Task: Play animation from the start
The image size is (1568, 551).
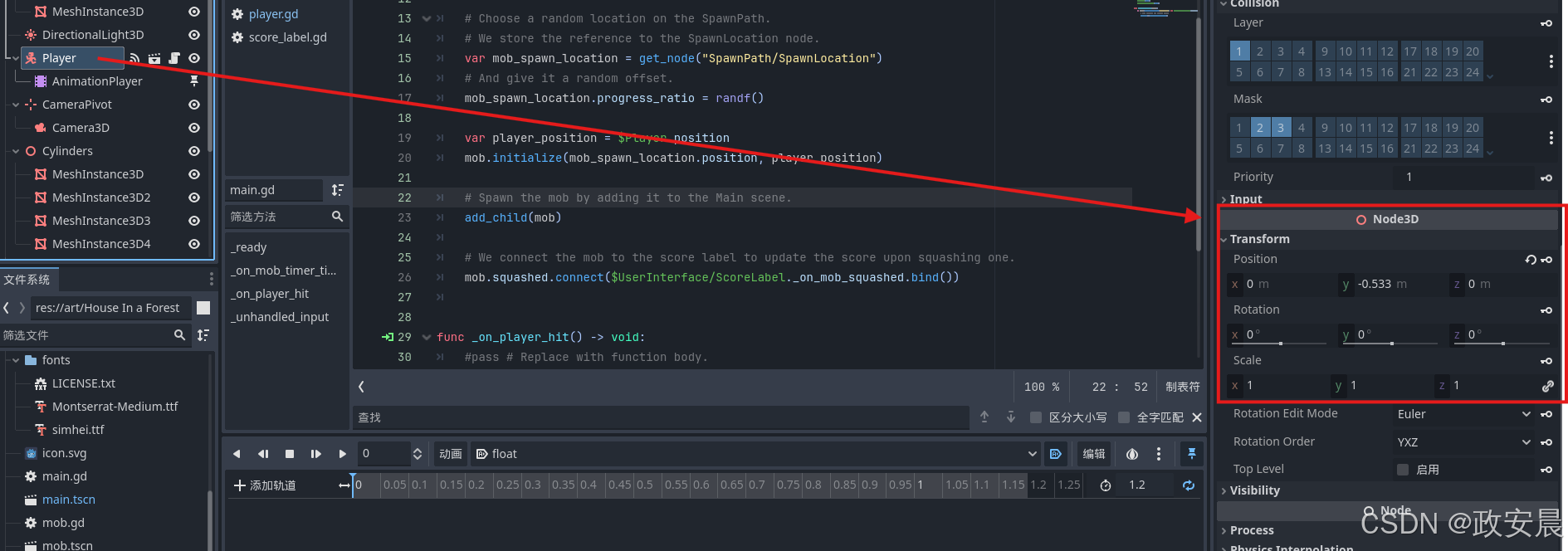Action: 316,454
